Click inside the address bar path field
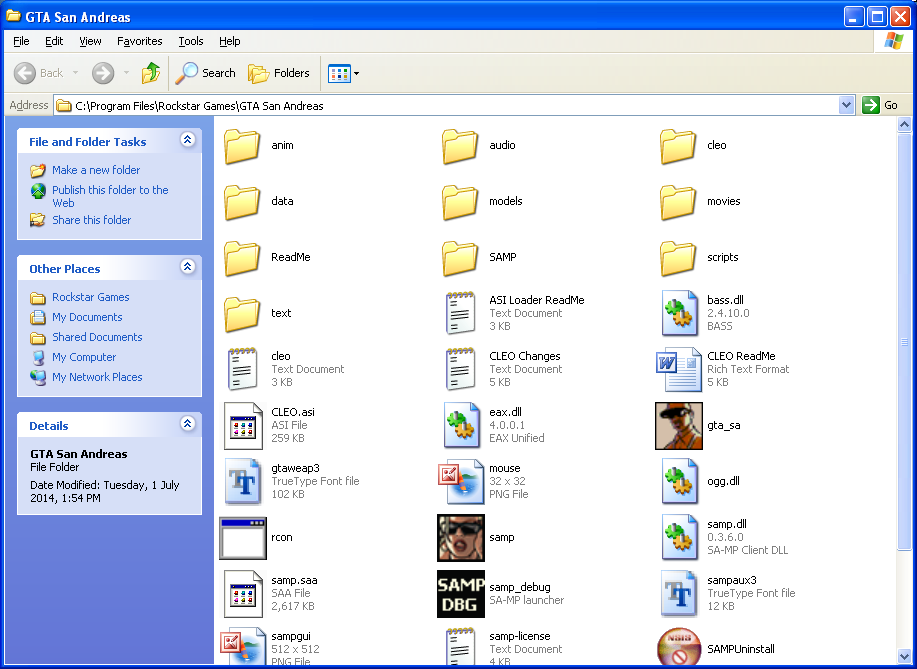The width and height of the screenshot is (917, 669). (447, 106)
